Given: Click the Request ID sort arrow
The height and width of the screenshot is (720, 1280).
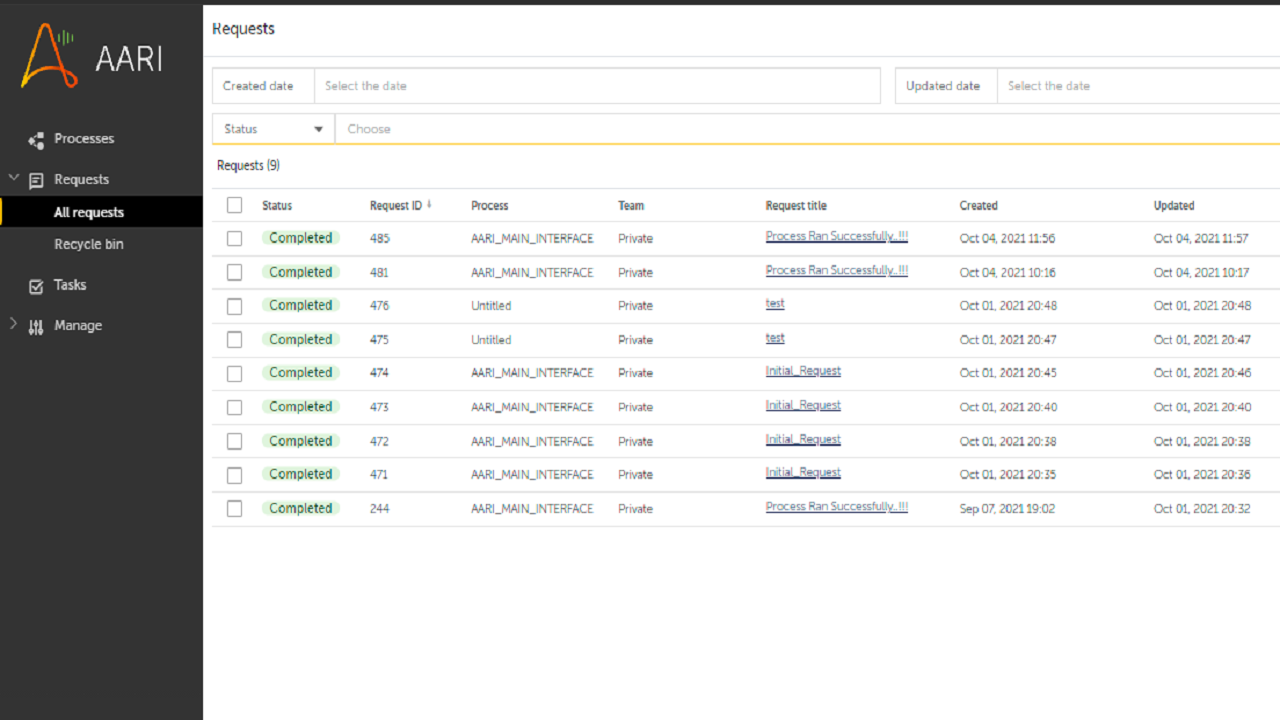Looking at the screenshot, I should click(x=429, y=205).
